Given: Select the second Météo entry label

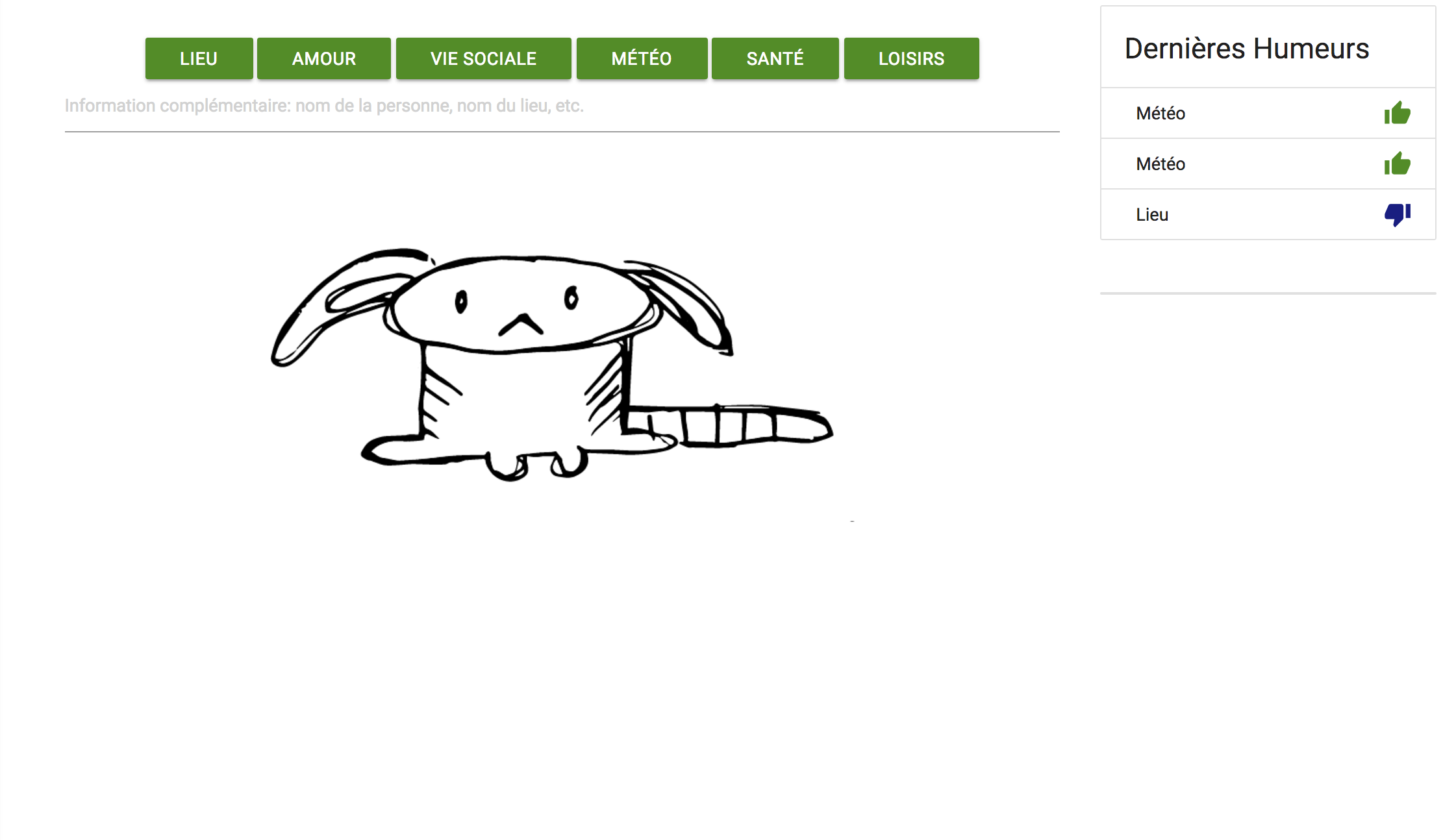Looking at the screenshot, I should 1161,164.
